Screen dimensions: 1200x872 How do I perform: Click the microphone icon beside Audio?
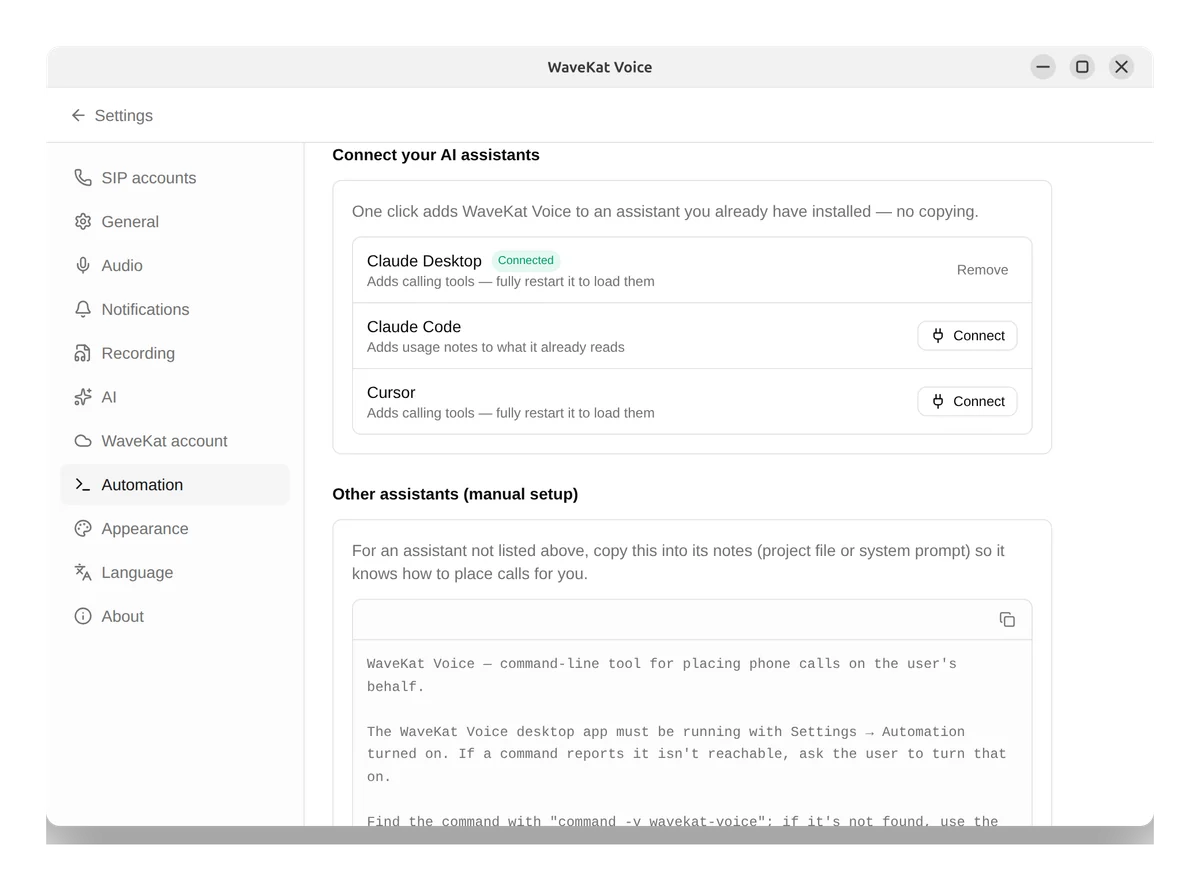[x=83, y=265]
